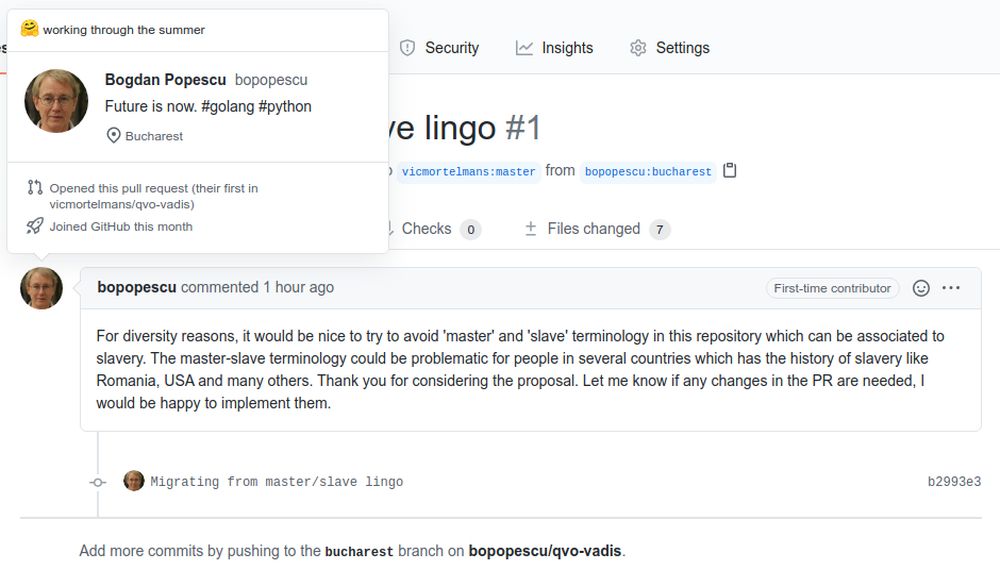Click the Bogdan Popescu profile name

pos(165,80)
